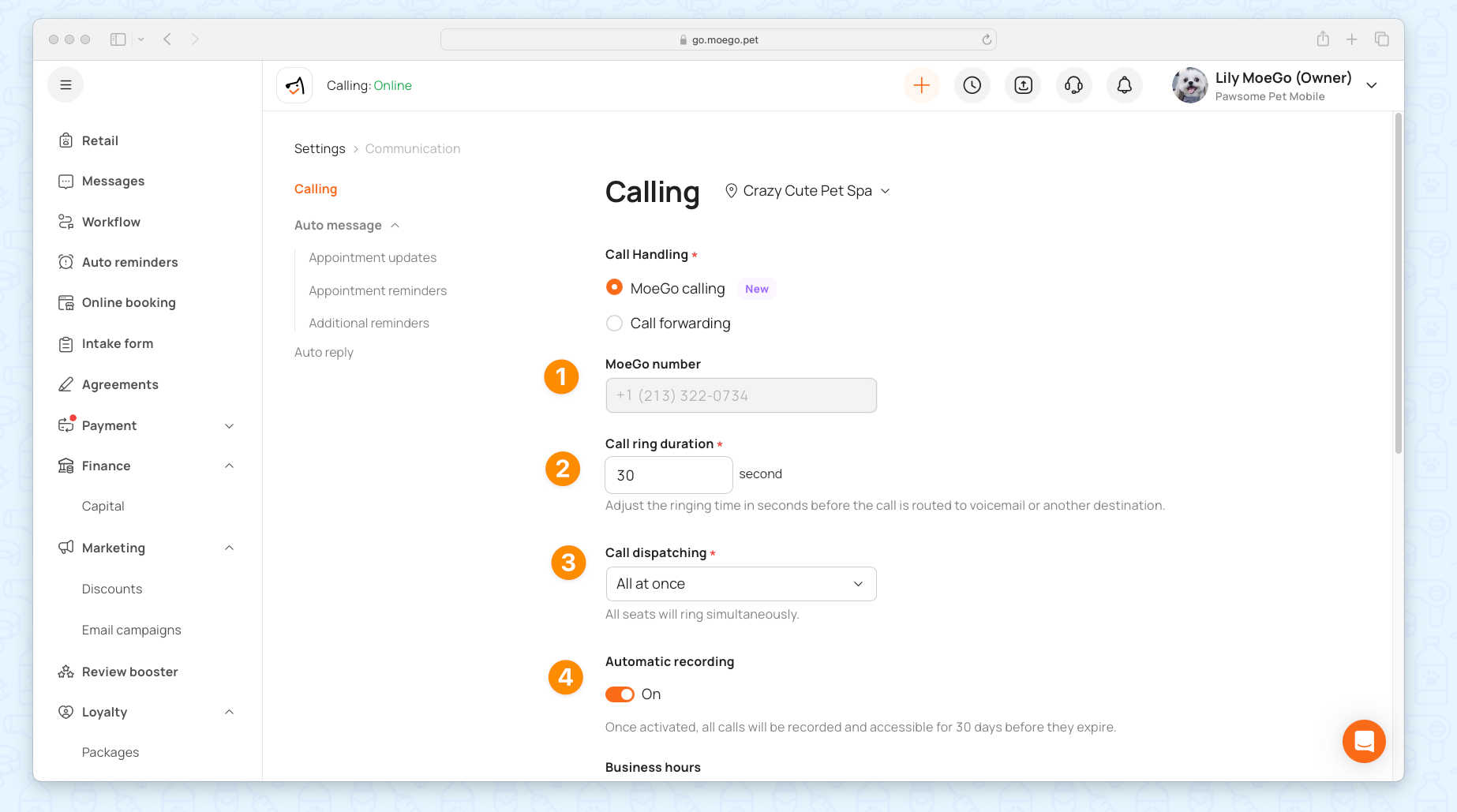Click the Pawsome Pet Mobile business name
Viewport: 1457px width, 812px height.
[x=1270, y=97]
